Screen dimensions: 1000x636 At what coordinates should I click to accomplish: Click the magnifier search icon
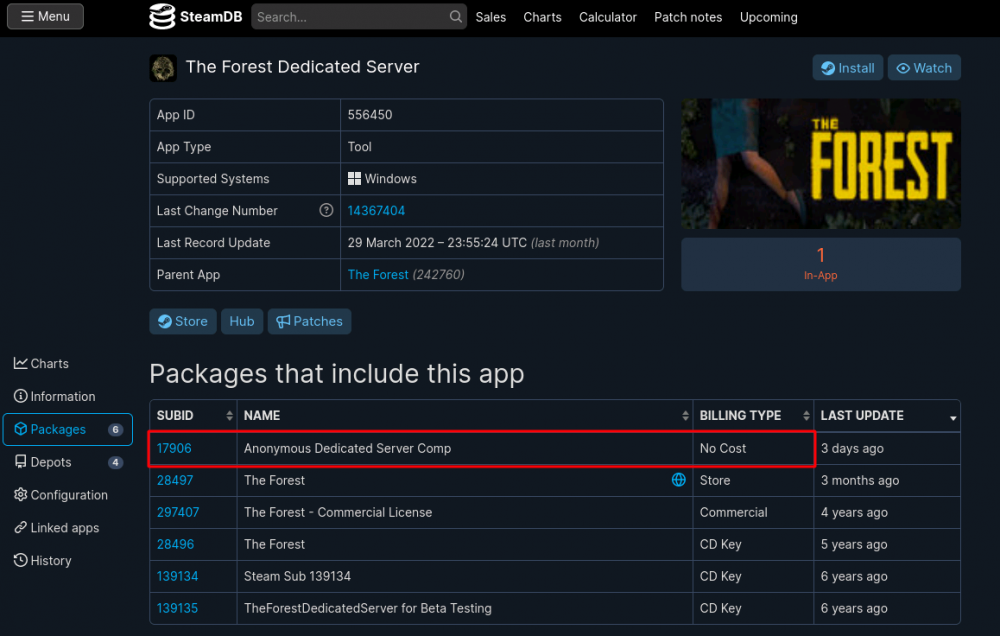455,17
